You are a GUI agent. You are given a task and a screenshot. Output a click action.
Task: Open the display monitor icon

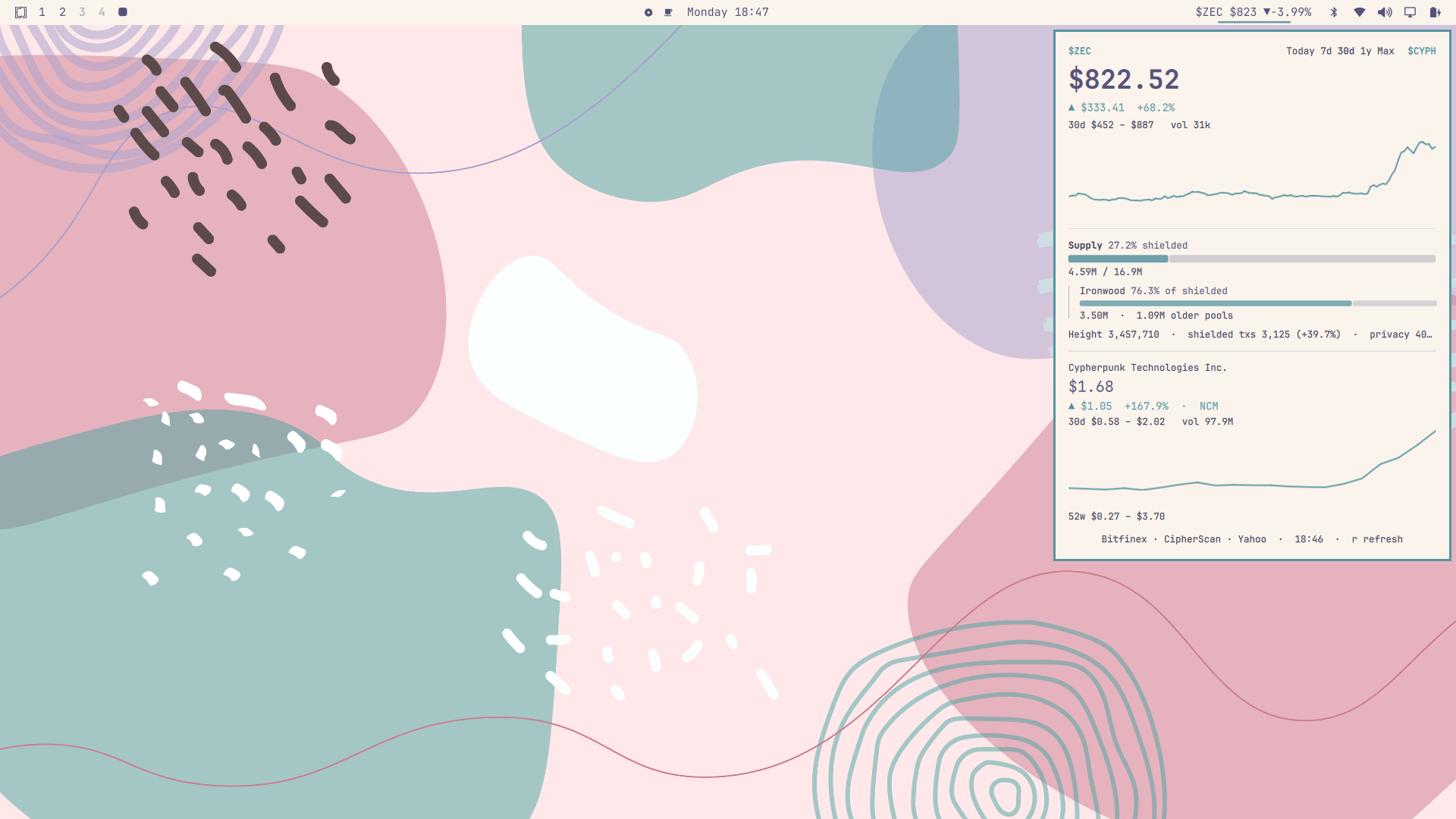(1410, 12)
